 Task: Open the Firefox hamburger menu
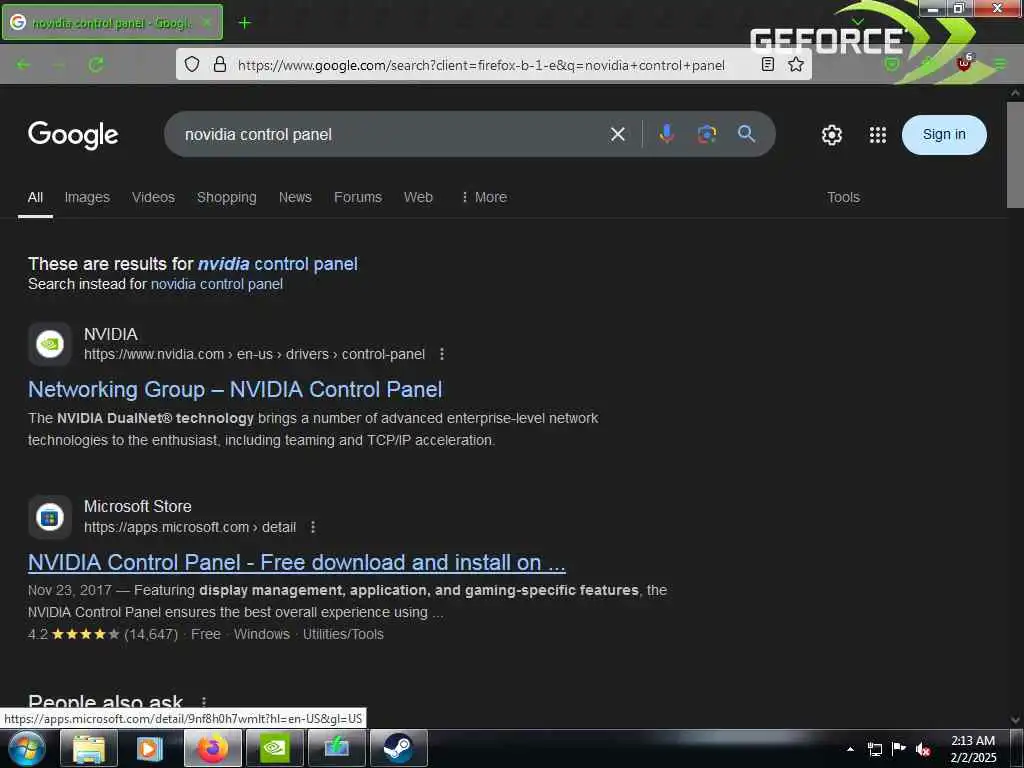1000,64
